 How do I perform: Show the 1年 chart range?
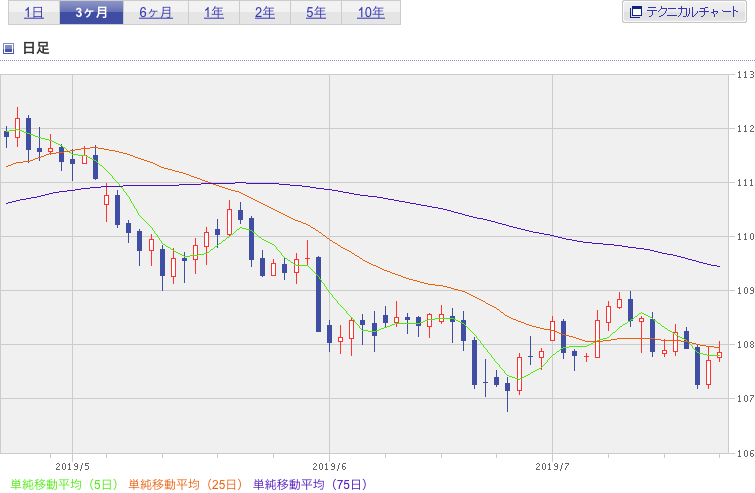click(x=214, y=13)
